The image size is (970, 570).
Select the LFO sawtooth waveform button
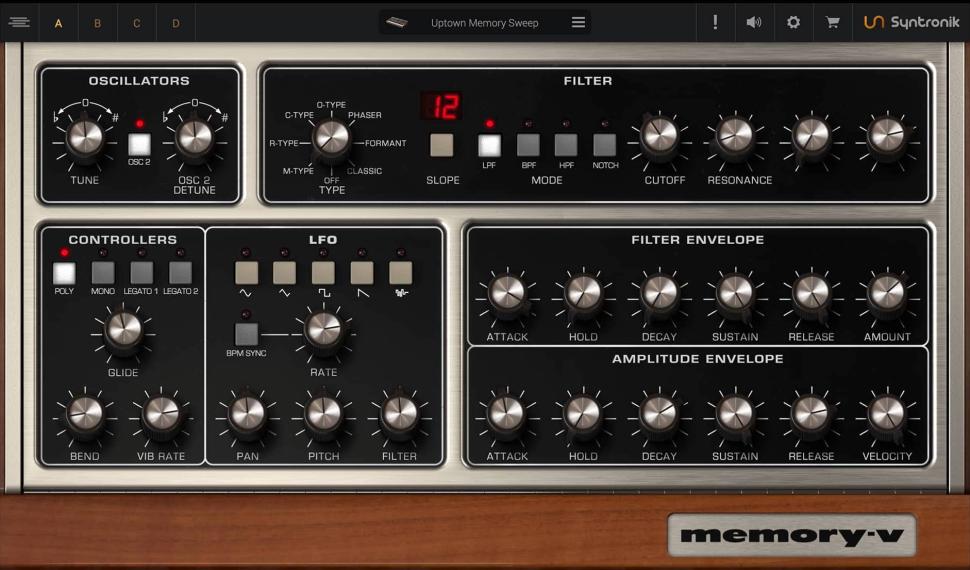[362, 273]
